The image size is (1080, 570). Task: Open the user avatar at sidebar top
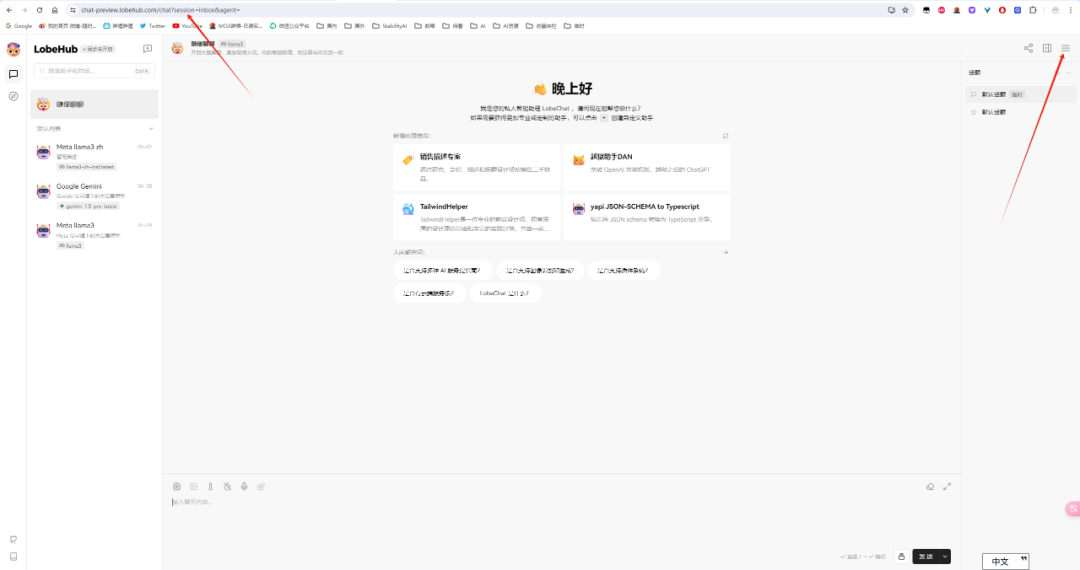coord(13,50)
